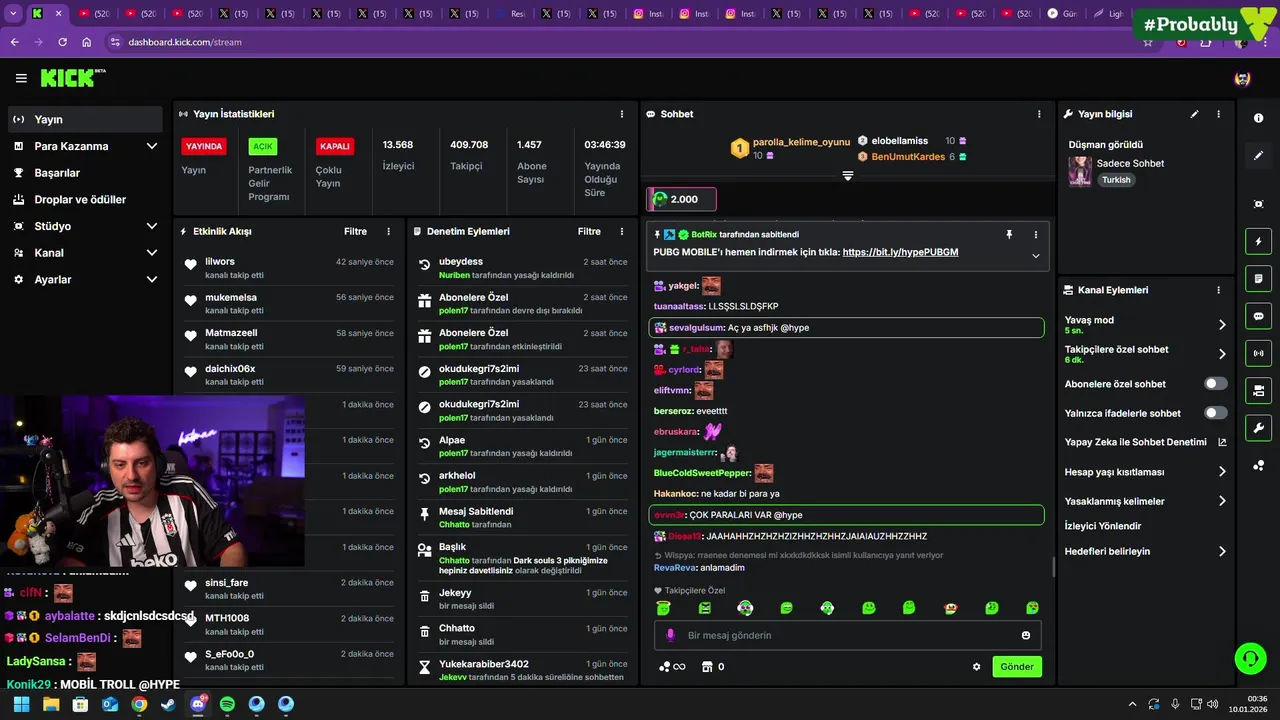1280x720 pixels.
Task: Click the Kick logo
Action: (73, 78)
